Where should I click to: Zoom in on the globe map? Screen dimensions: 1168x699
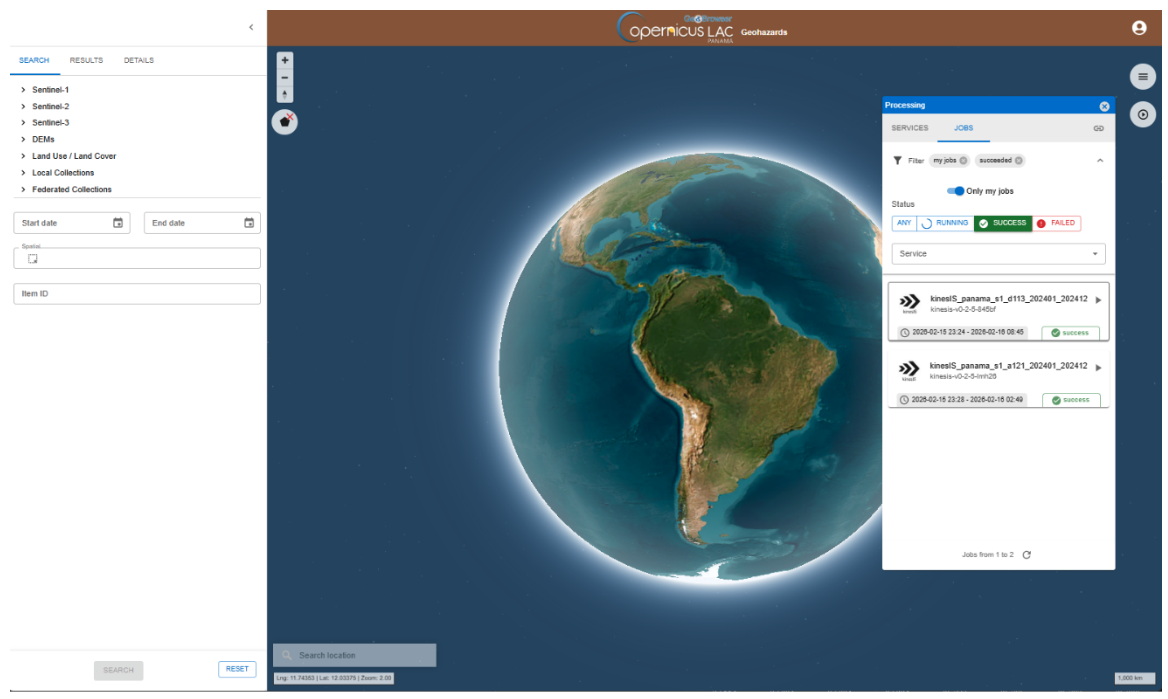(285, 60)
